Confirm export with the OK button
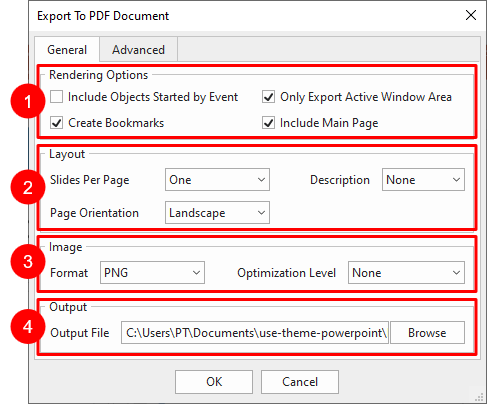This screenshot has width=487, height=404. pyautogui.click(x=214, y=382)
